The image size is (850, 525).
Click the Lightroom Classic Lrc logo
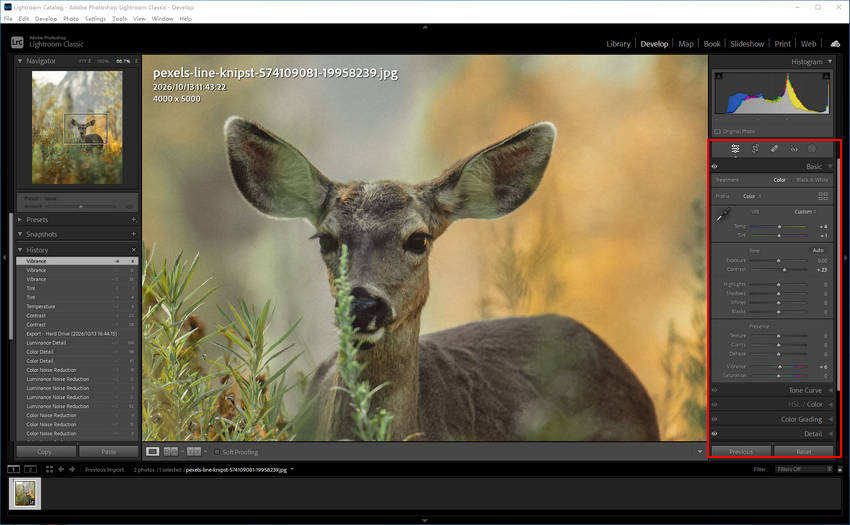[x=17, y=42]
